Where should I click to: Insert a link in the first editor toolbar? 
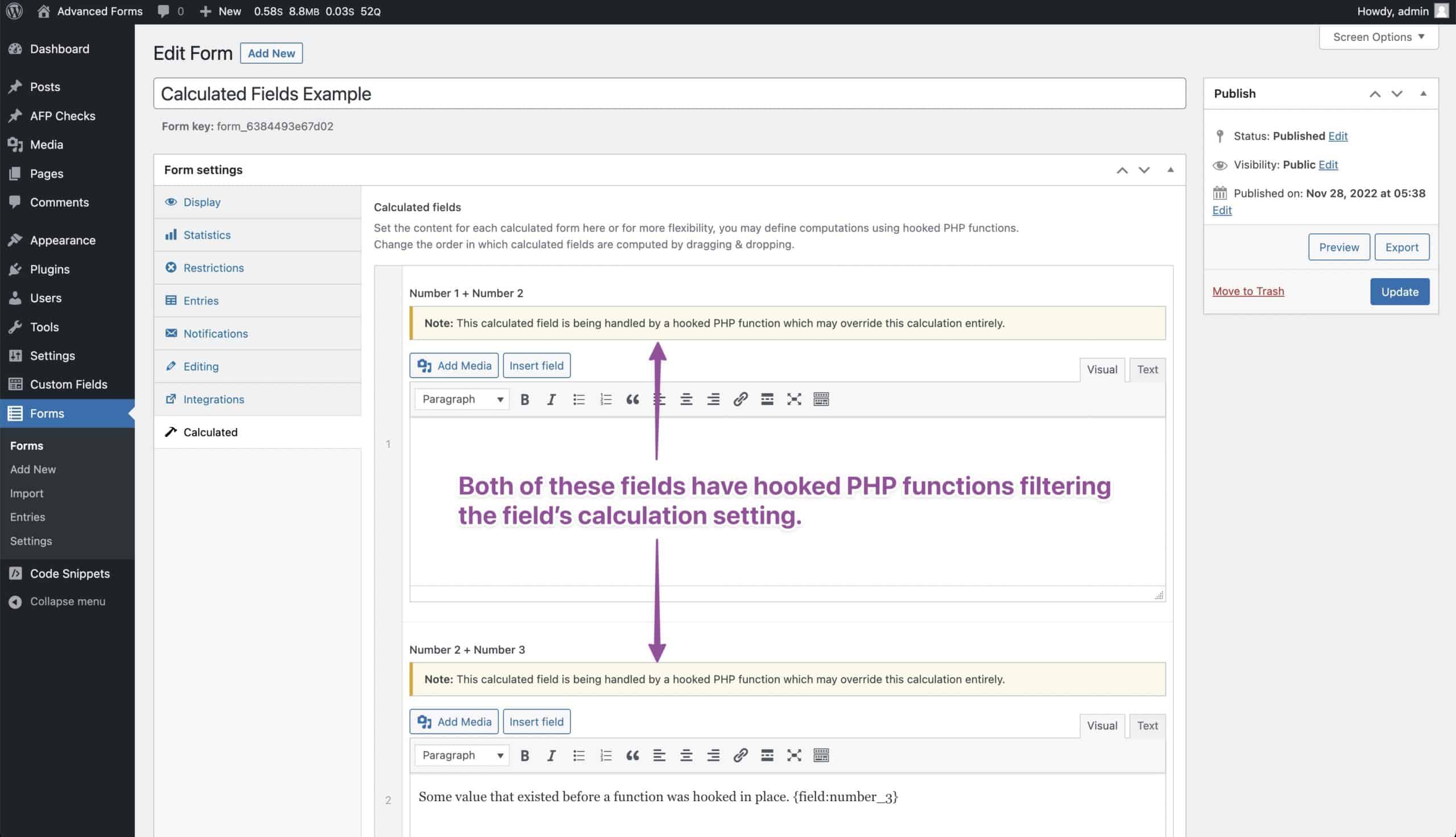740,399
